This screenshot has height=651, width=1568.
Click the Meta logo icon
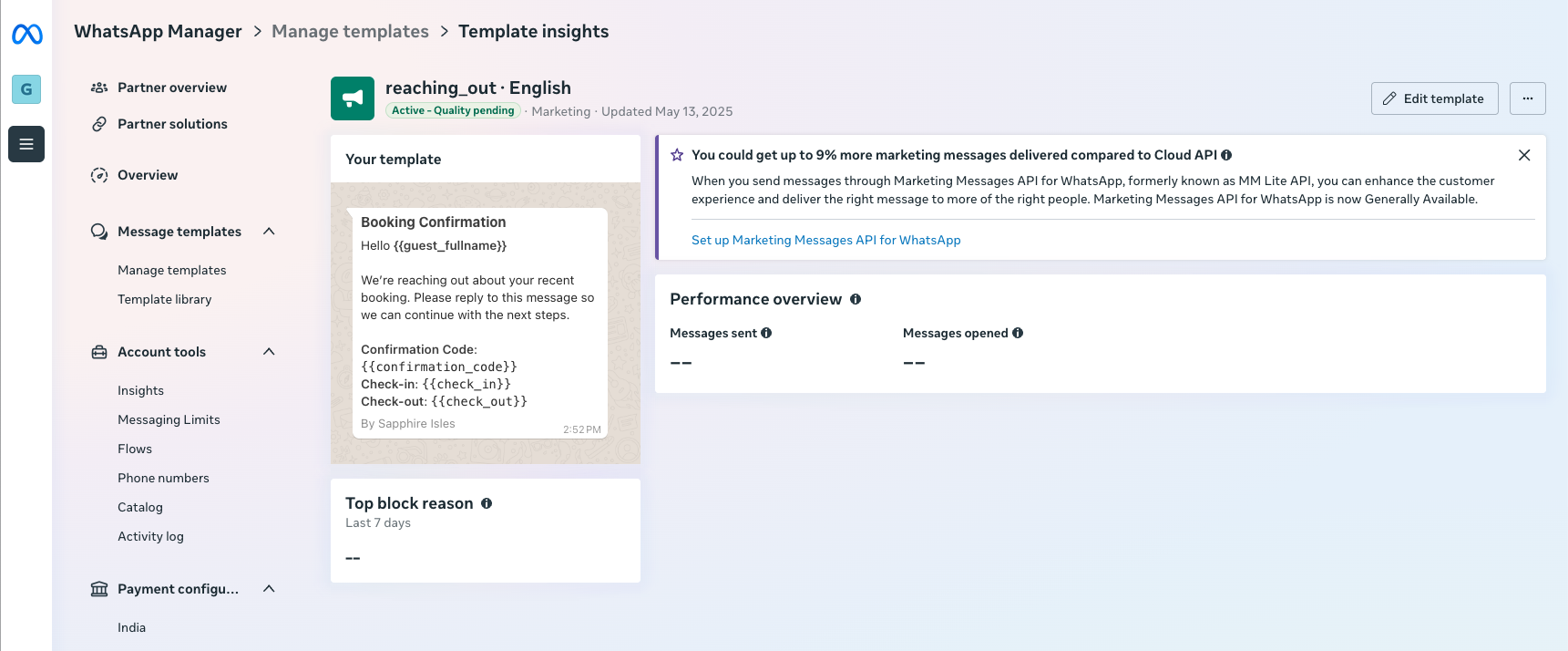click(26, 35)
